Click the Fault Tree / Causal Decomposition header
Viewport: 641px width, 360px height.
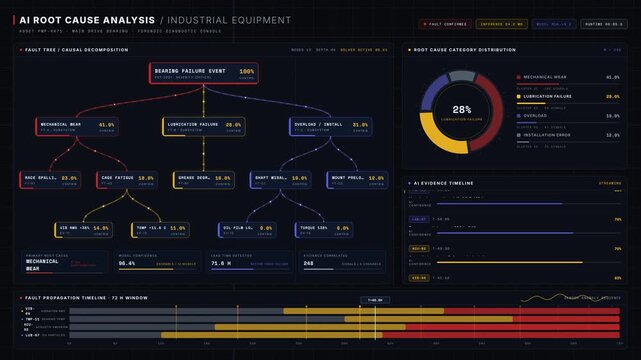click(76, 50)
